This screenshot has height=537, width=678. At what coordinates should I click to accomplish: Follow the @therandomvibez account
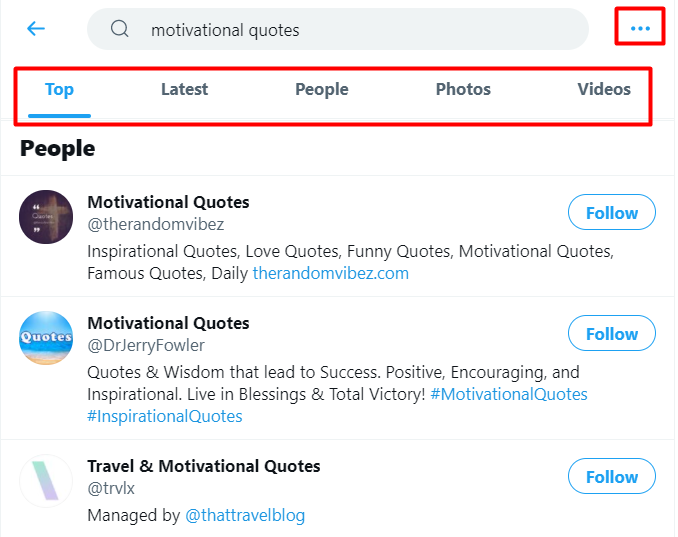tap(611, 213)
